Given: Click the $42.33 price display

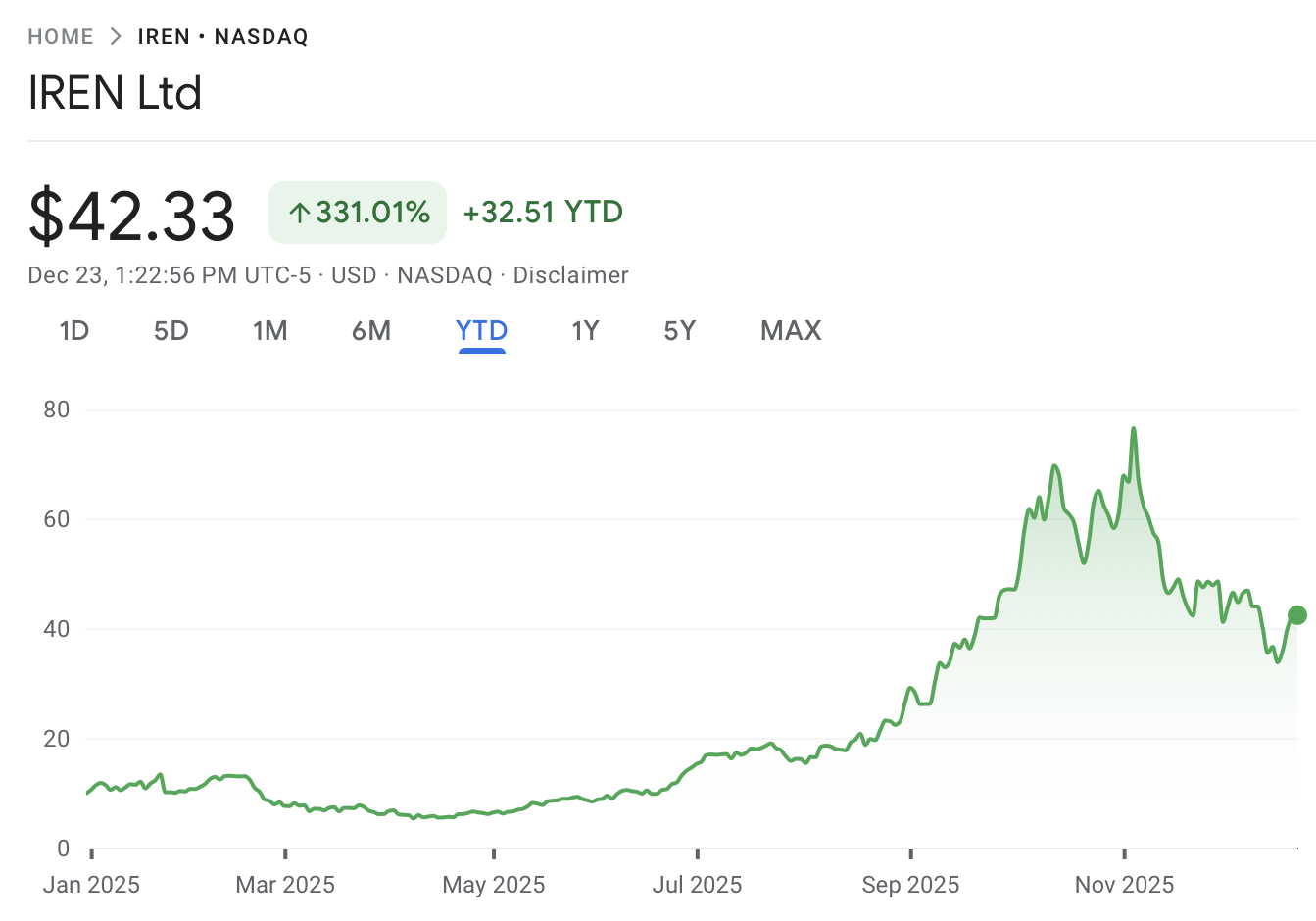Looking at the screenshot, I should click(130, 215).
